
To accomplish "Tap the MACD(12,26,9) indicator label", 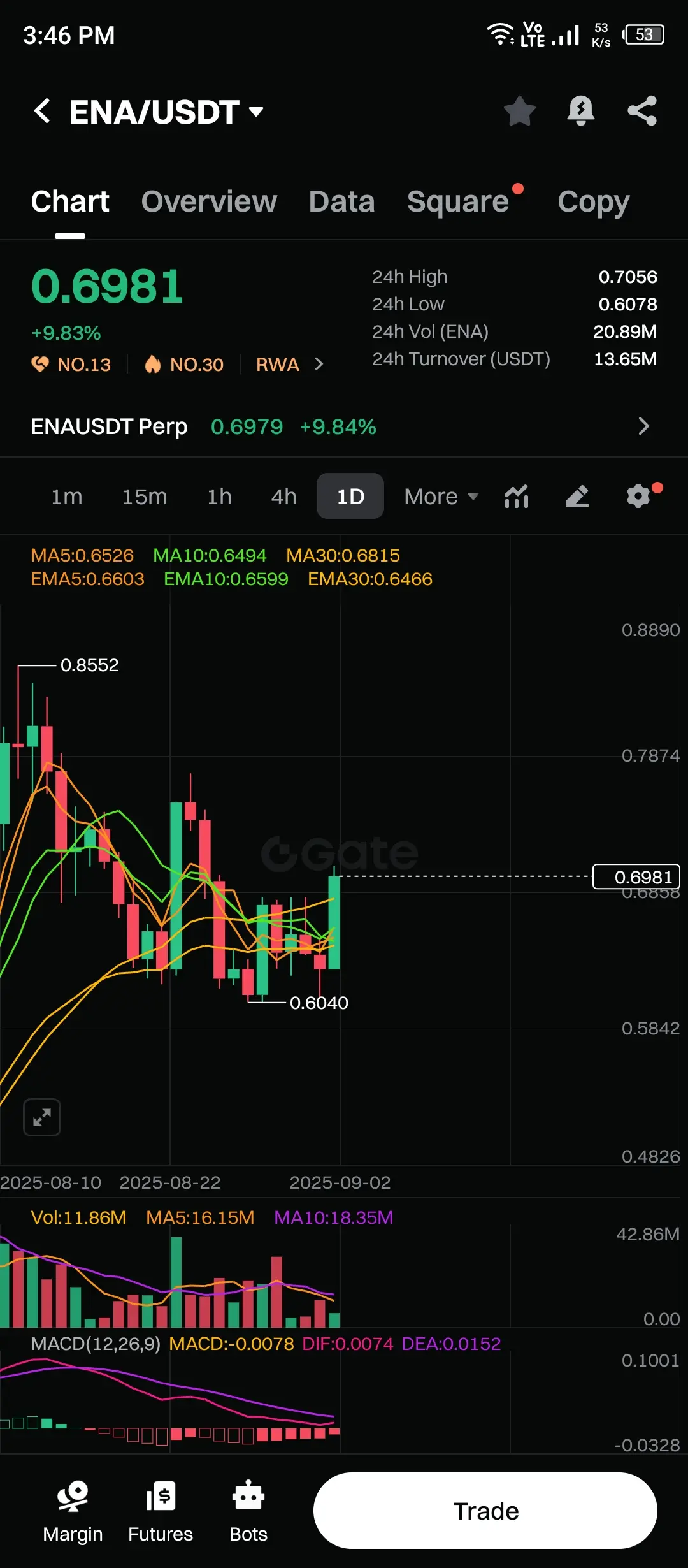I will tap(96, 1344).
